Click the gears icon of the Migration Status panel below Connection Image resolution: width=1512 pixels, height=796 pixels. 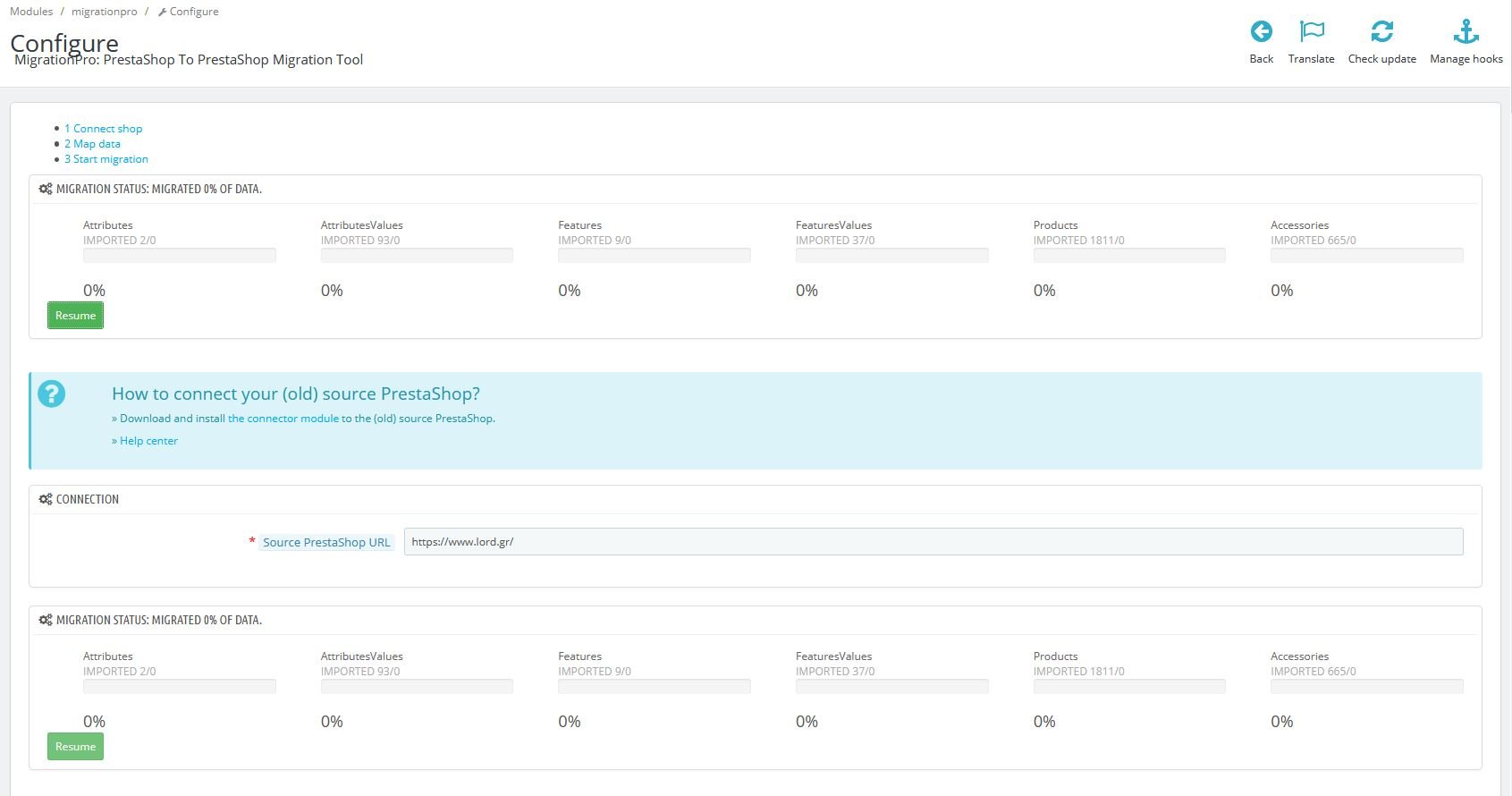pos(46,620)
